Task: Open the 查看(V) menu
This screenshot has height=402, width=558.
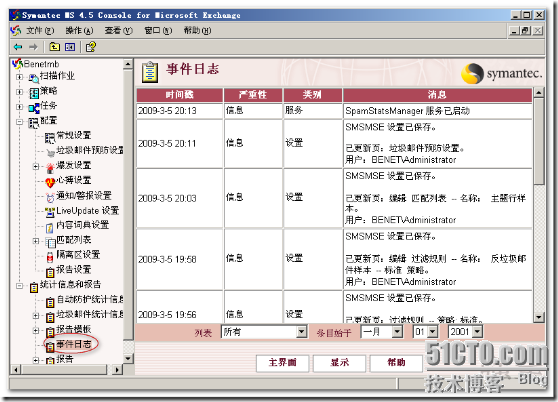Action: 118,31
